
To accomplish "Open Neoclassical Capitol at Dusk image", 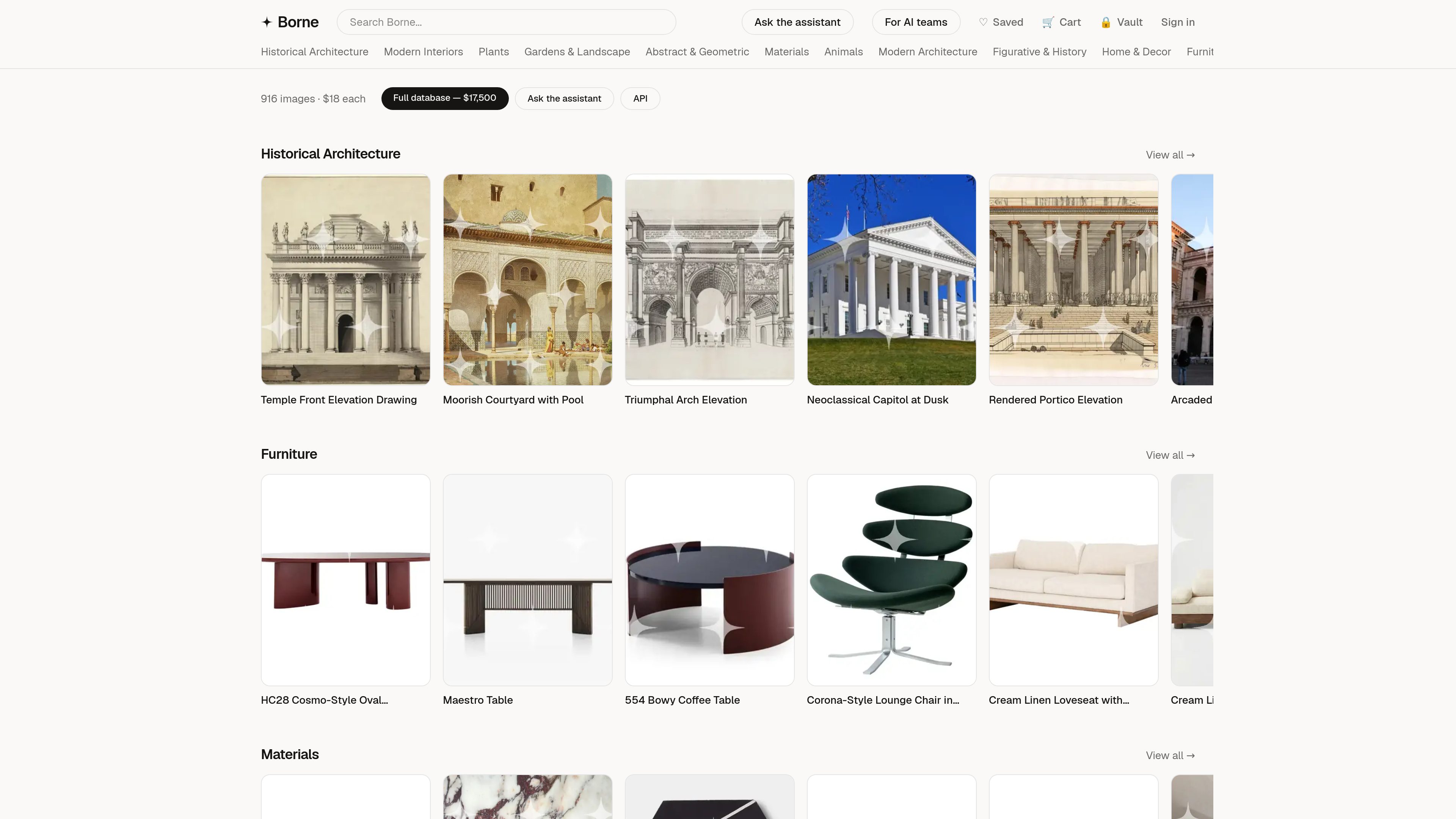I will pos(891,279).
